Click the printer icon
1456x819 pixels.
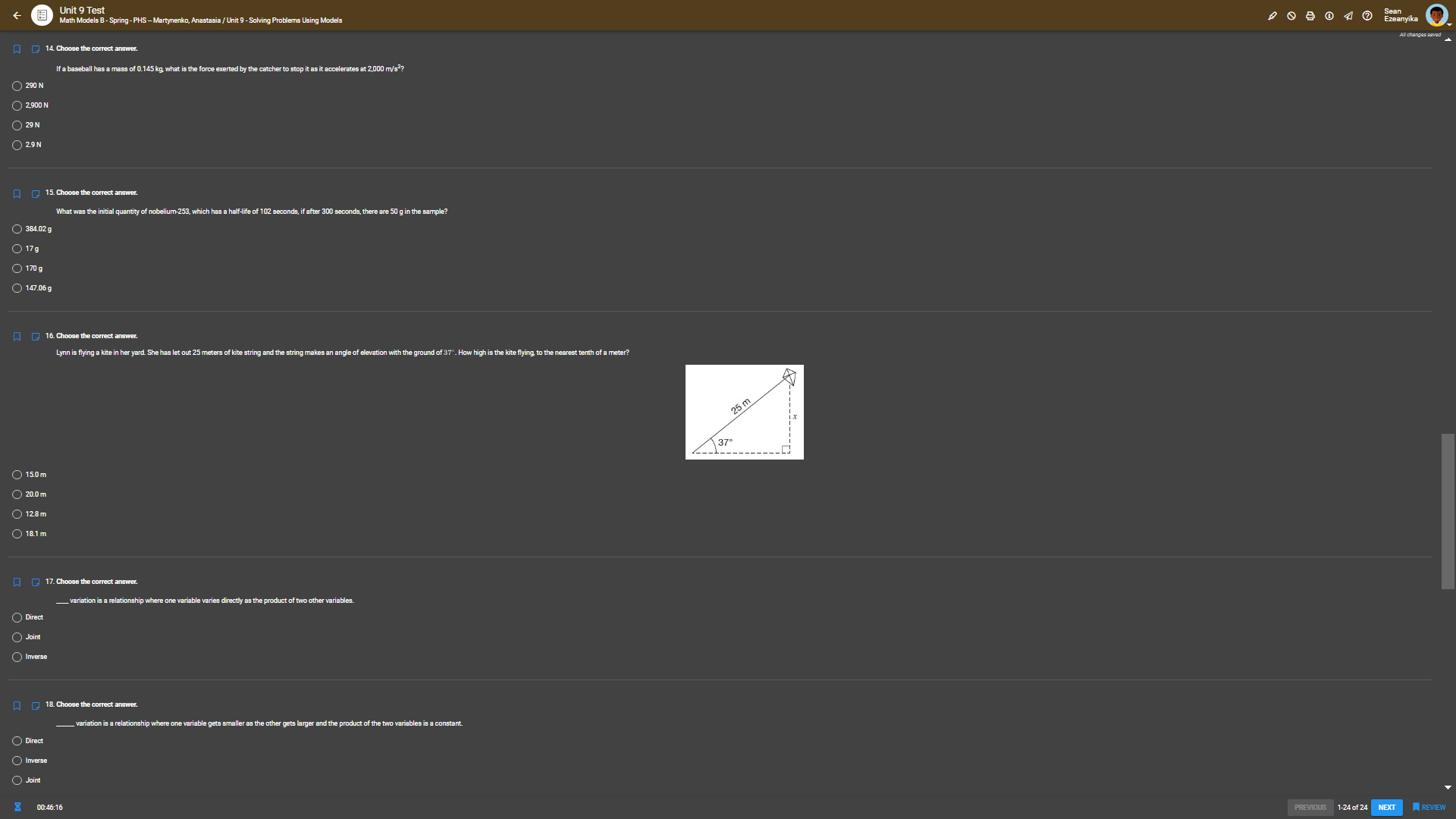(1310, 16)
